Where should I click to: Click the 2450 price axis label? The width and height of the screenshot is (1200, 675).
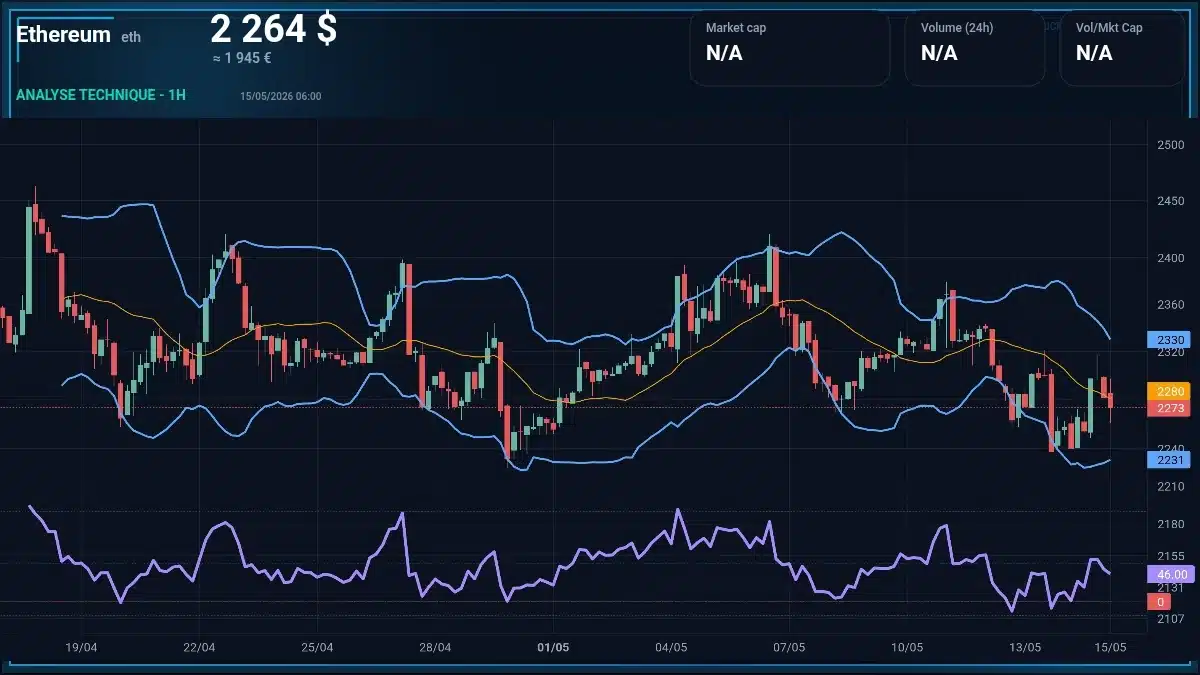point(1170,201)
